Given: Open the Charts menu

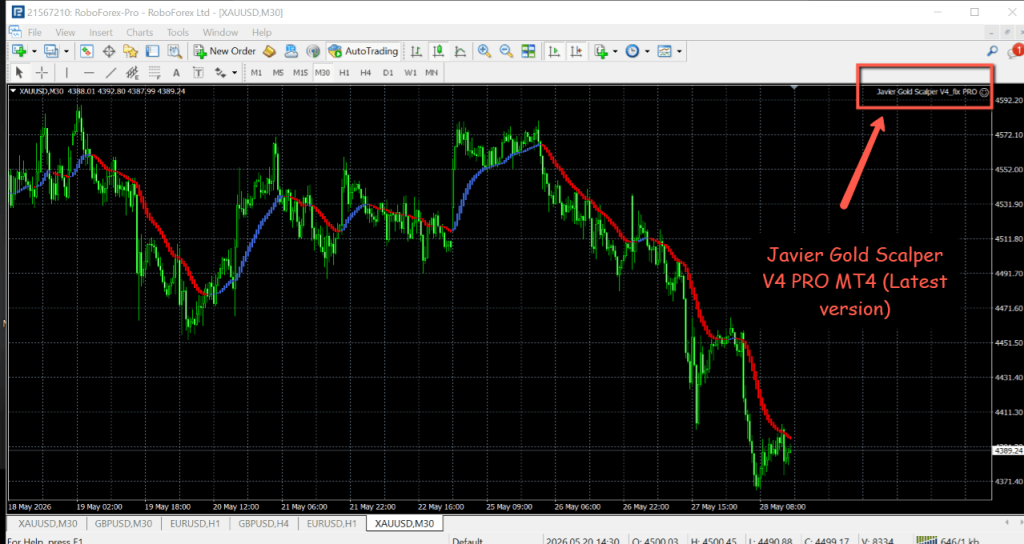Looking at the screenshot, I should coord(140,32).
